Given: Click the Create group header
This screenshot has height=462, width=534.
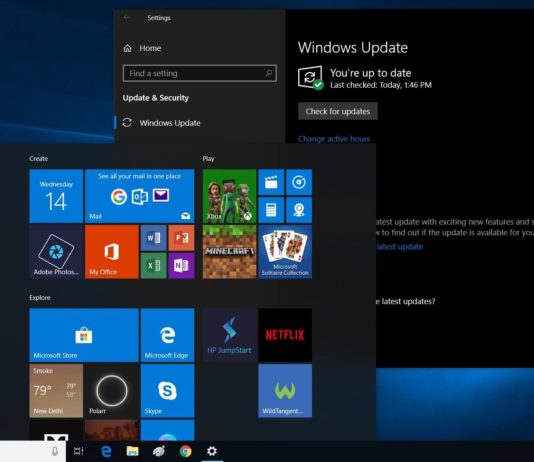Looking at the screenshot, I should point(38,159).
